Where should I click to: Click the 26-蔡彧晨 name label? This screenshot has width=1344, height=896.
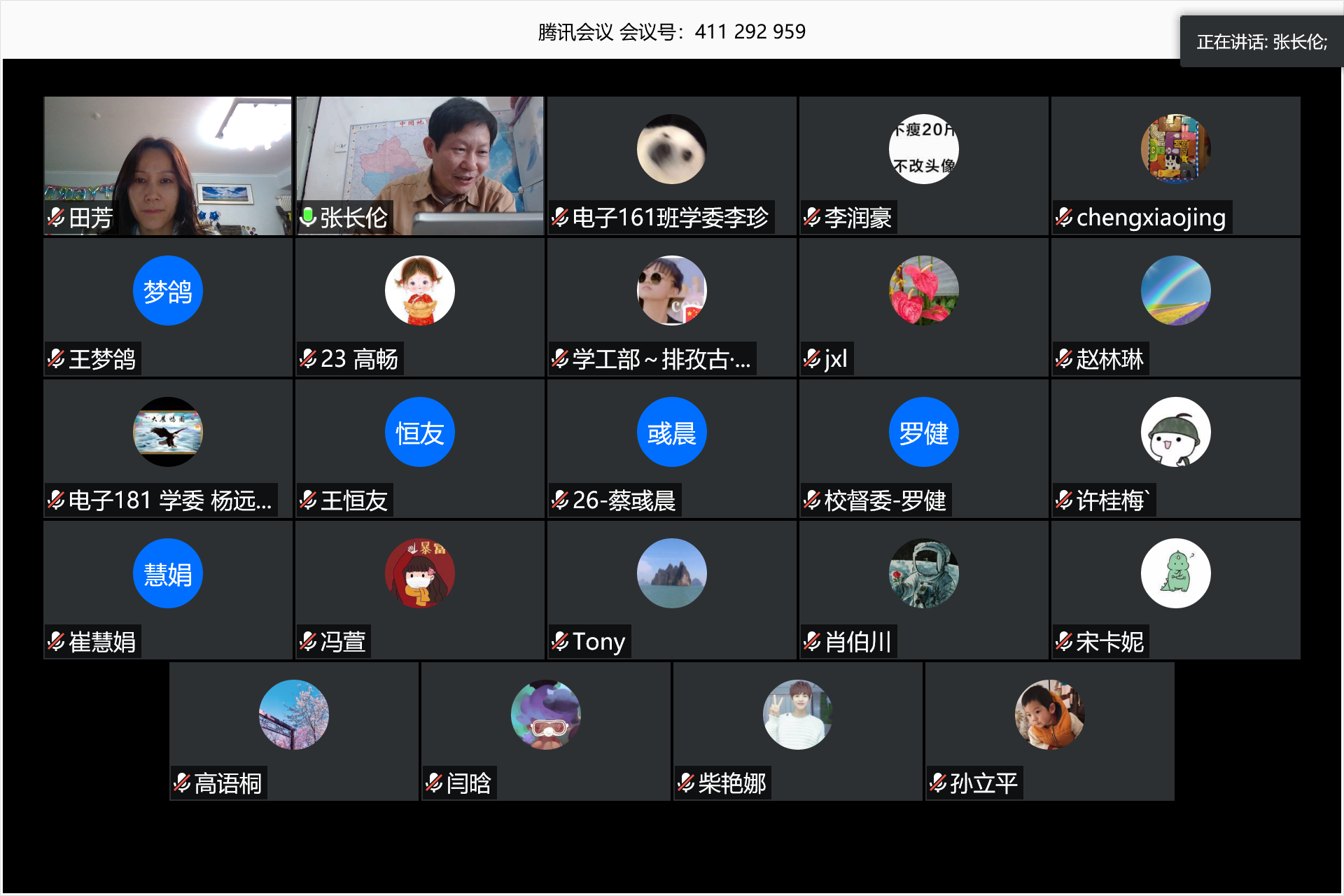pos(623,500)
